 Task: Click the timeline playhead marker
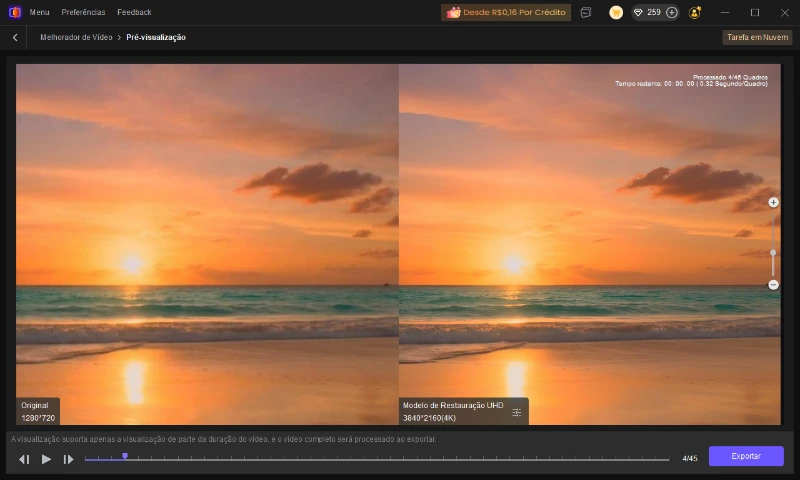click(125, 457)
